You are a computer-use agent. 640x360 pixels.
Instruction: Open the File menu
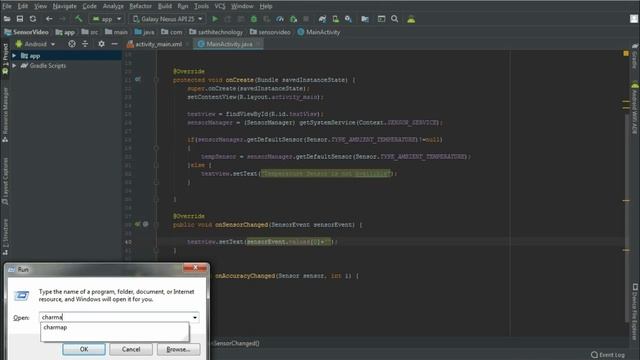coord(7,6)
